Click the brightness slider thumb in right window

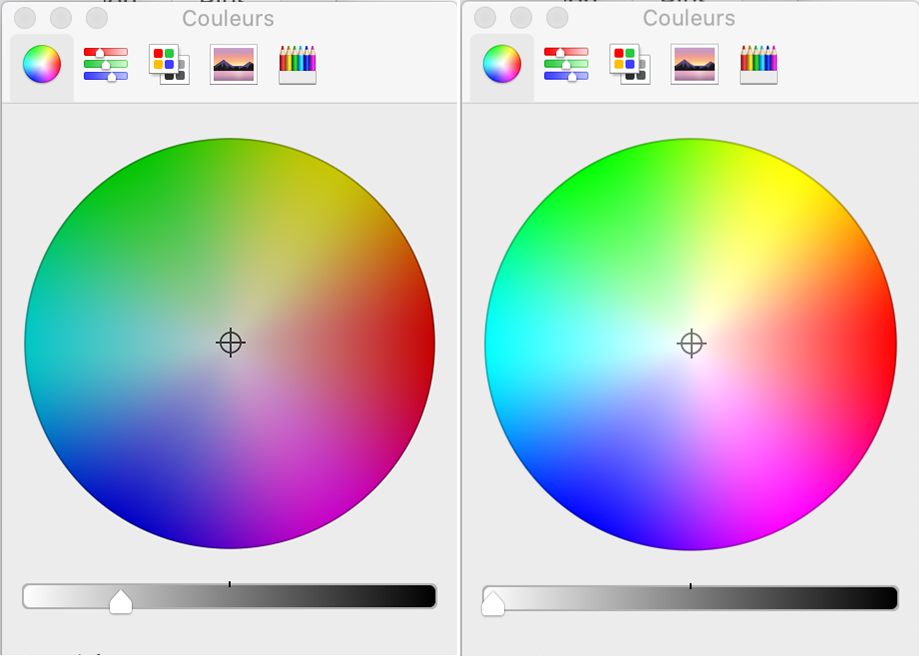coord(493,603)
